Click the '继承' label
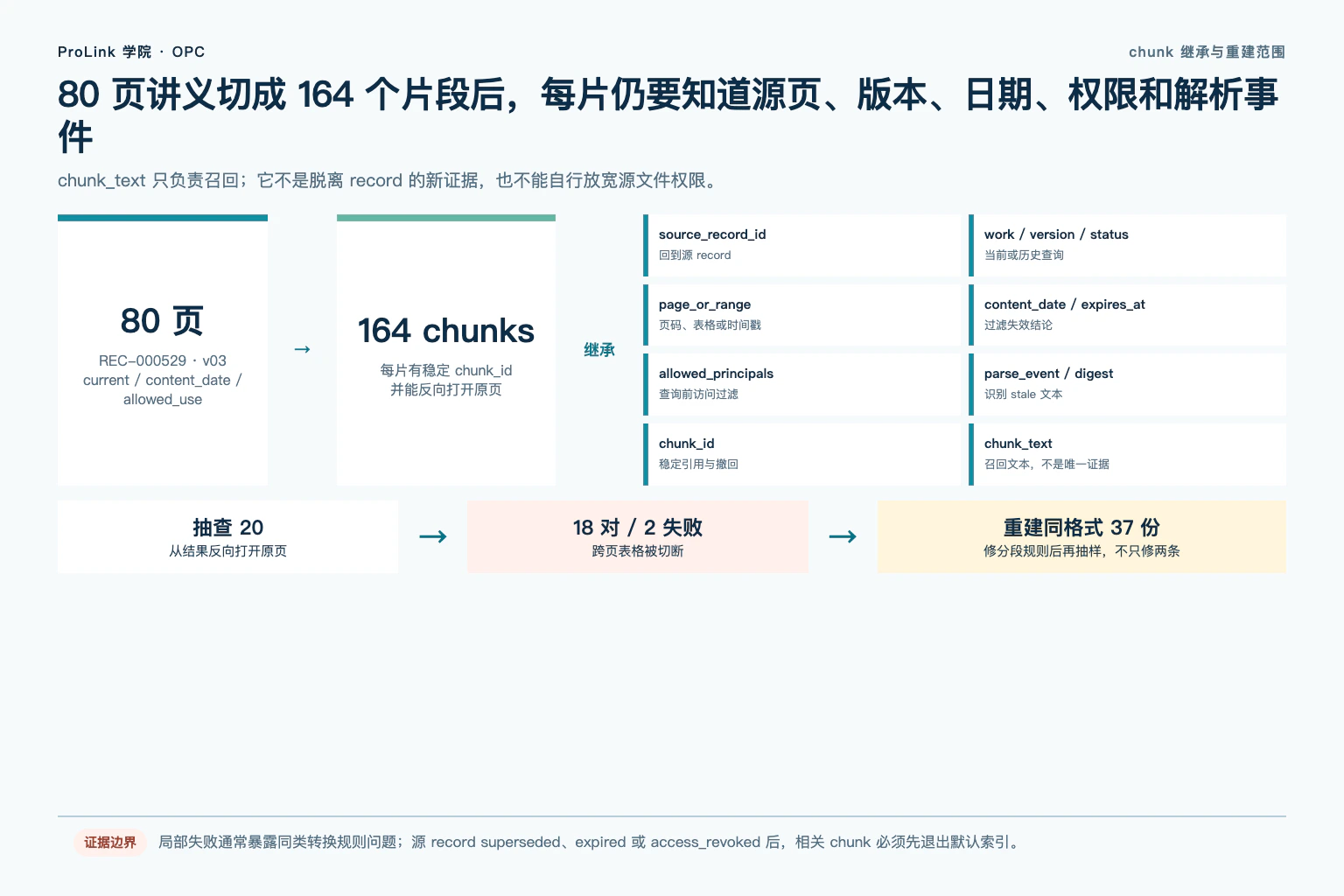The width and height of the screenshot is (1344, 896). (x=599, y=350)
